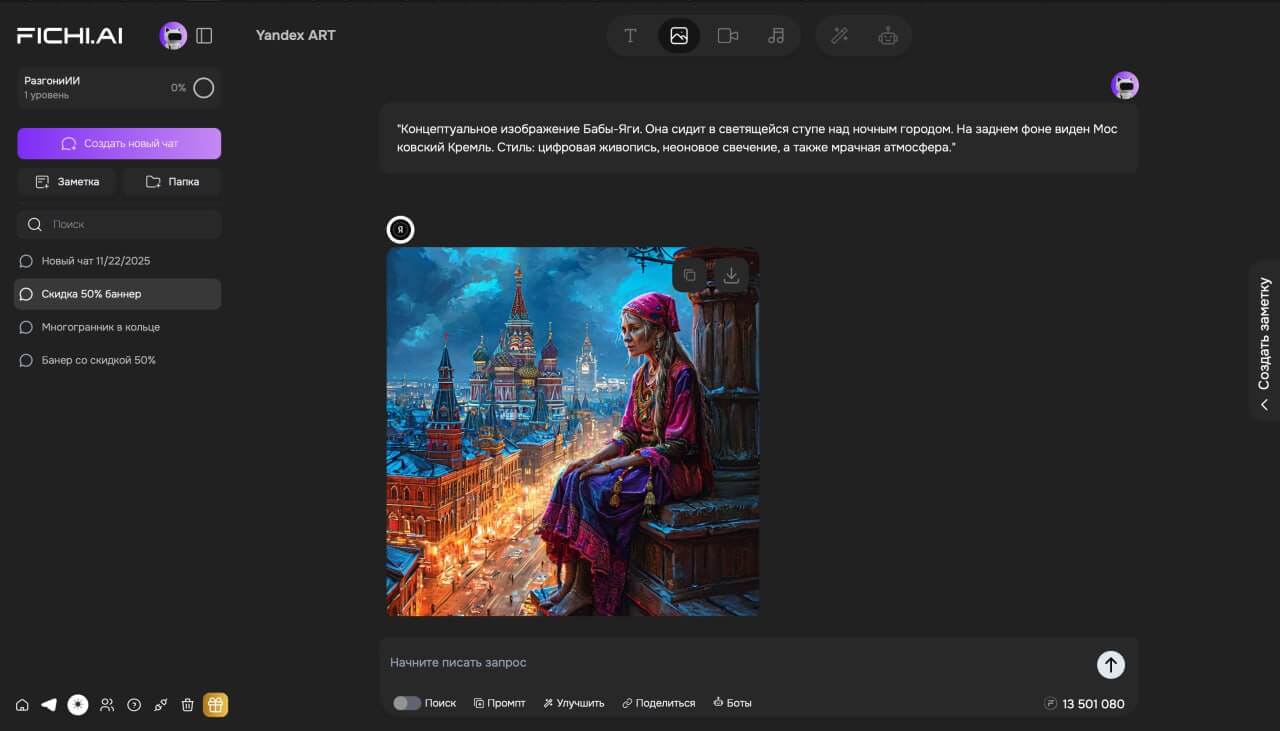The width and height of the screenshot is (1280, 731).
Task: Select the video generation mode icon
Action: click(x=727, y=36)
